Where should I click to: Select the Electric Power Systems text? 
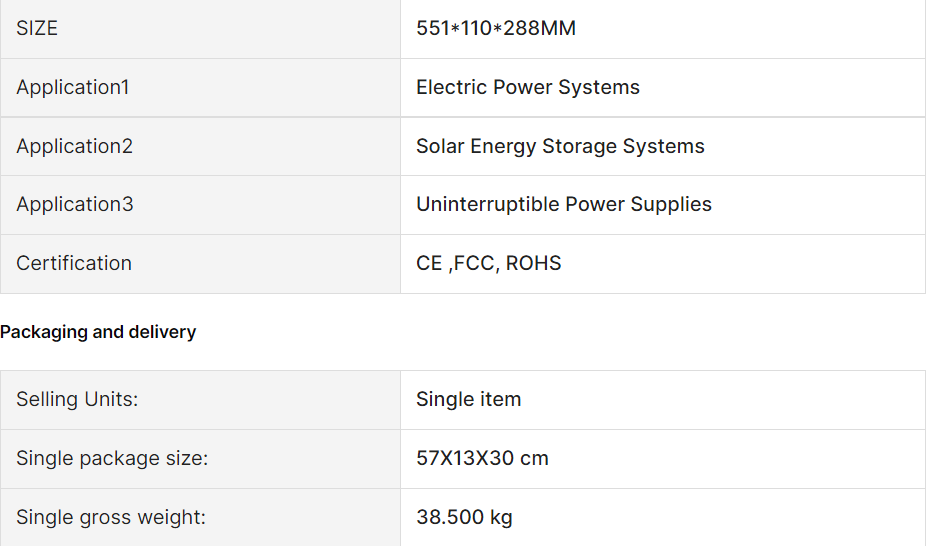click(528, 87)
